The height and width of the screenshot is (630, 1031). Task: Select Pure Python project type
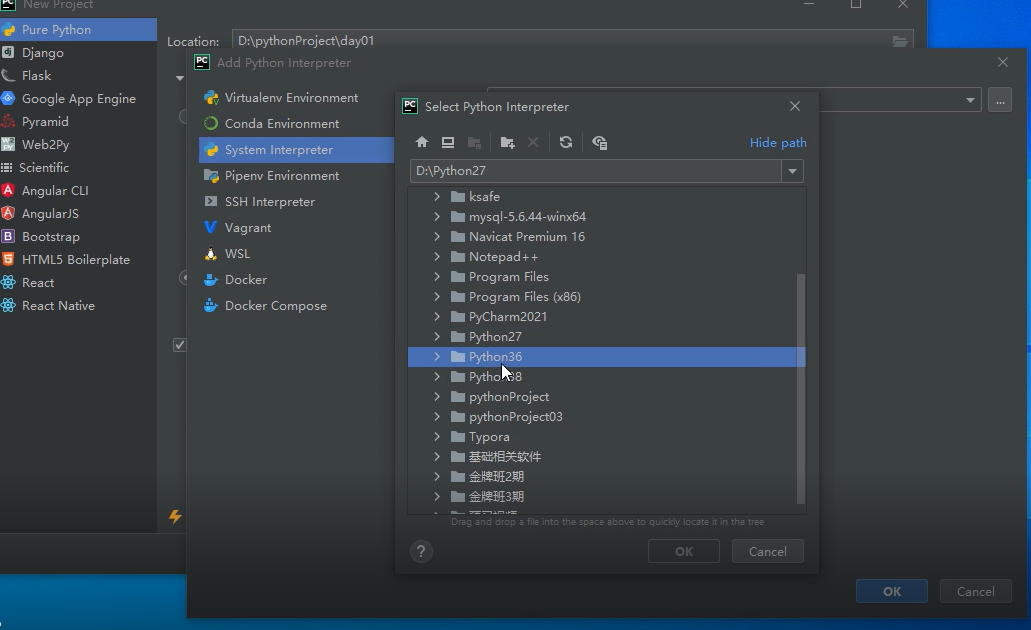[x=78, y=30]
